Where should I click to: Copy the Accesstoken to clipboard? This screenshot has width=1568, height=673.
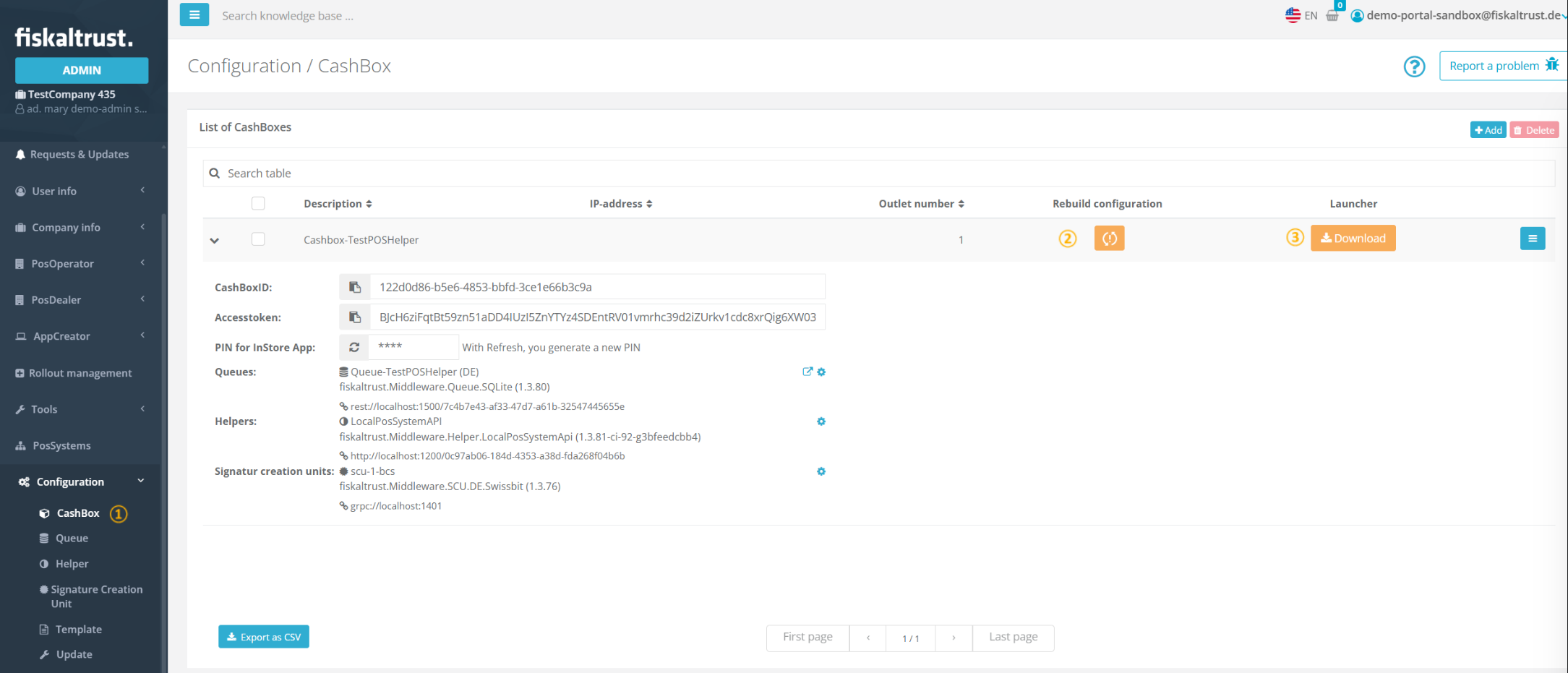point(355,317)
